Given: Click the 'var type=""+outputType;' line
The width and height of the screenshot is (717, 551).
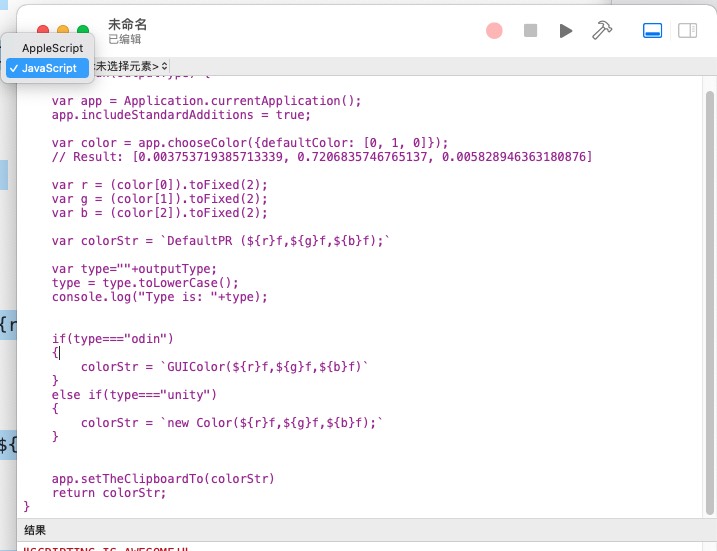Looking at the screenshot, I should (134, 269).
